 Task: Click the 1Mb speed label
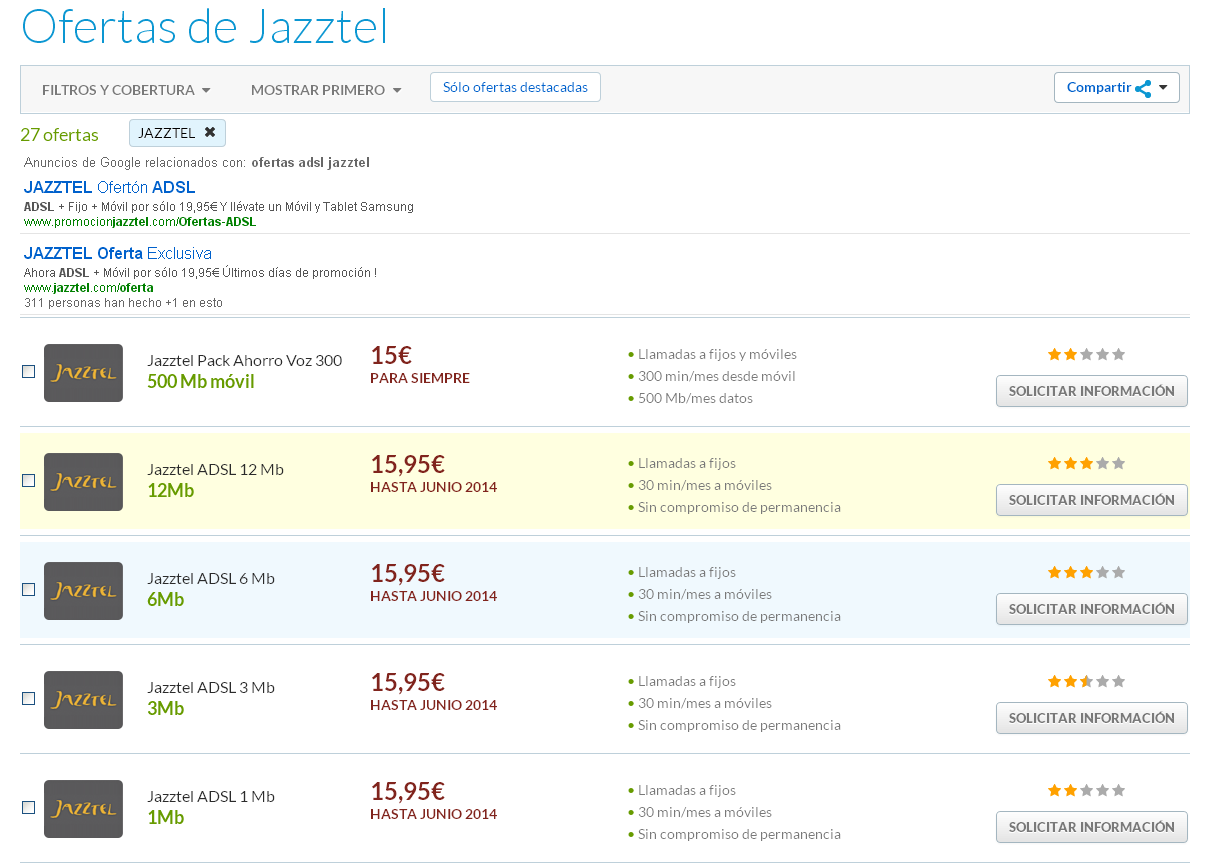click(166, 818)
